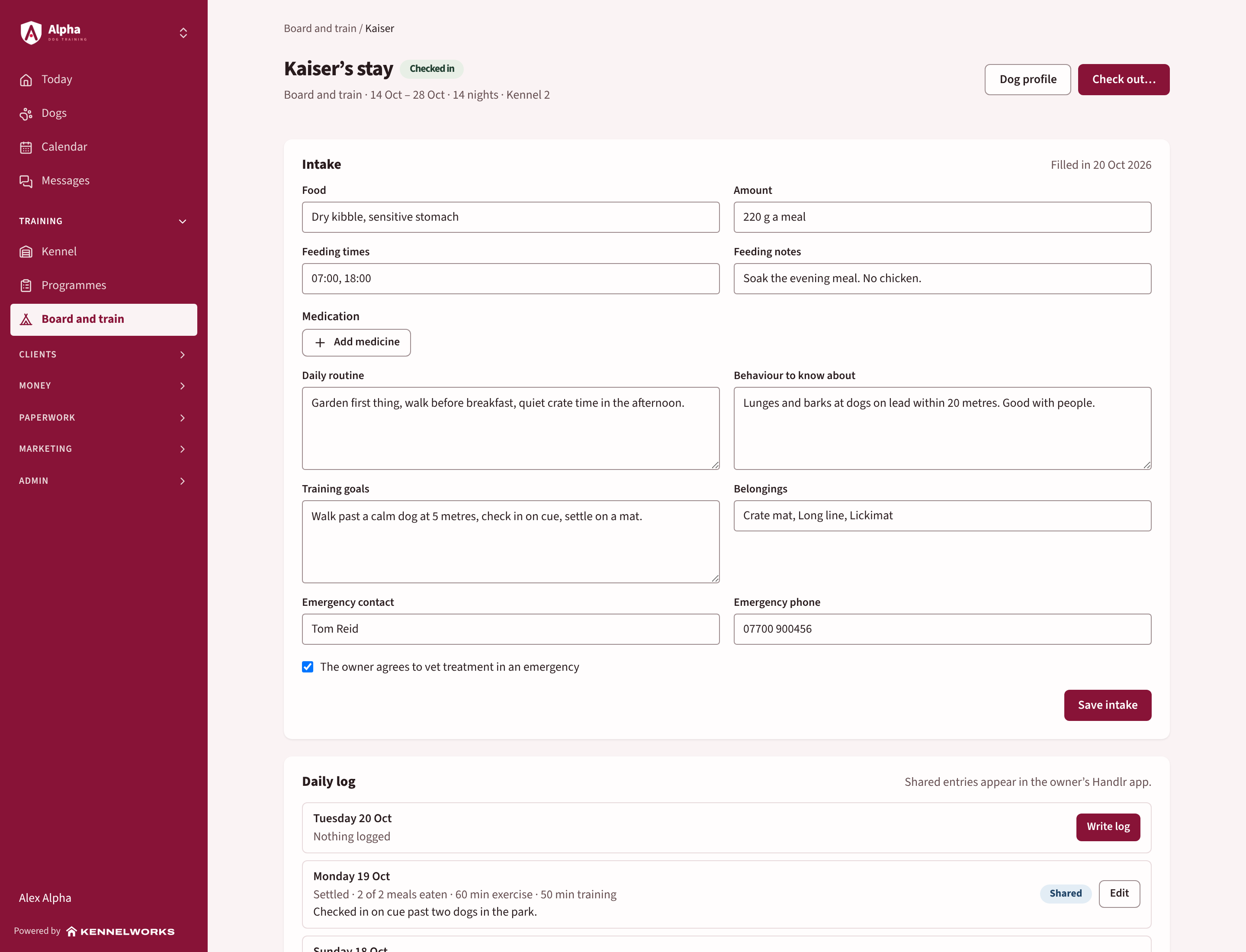
Task: Click the Programmes clipboard icon
Action: point(26,286)
